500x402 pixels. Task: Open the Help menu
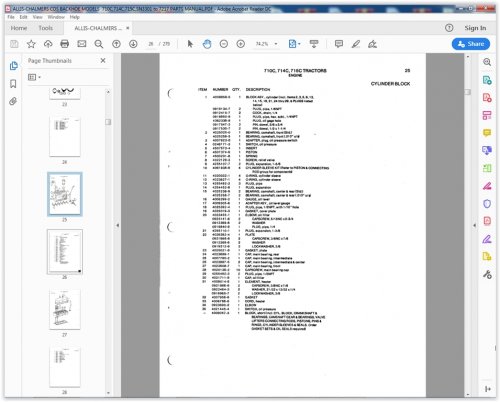coord(74,17)
